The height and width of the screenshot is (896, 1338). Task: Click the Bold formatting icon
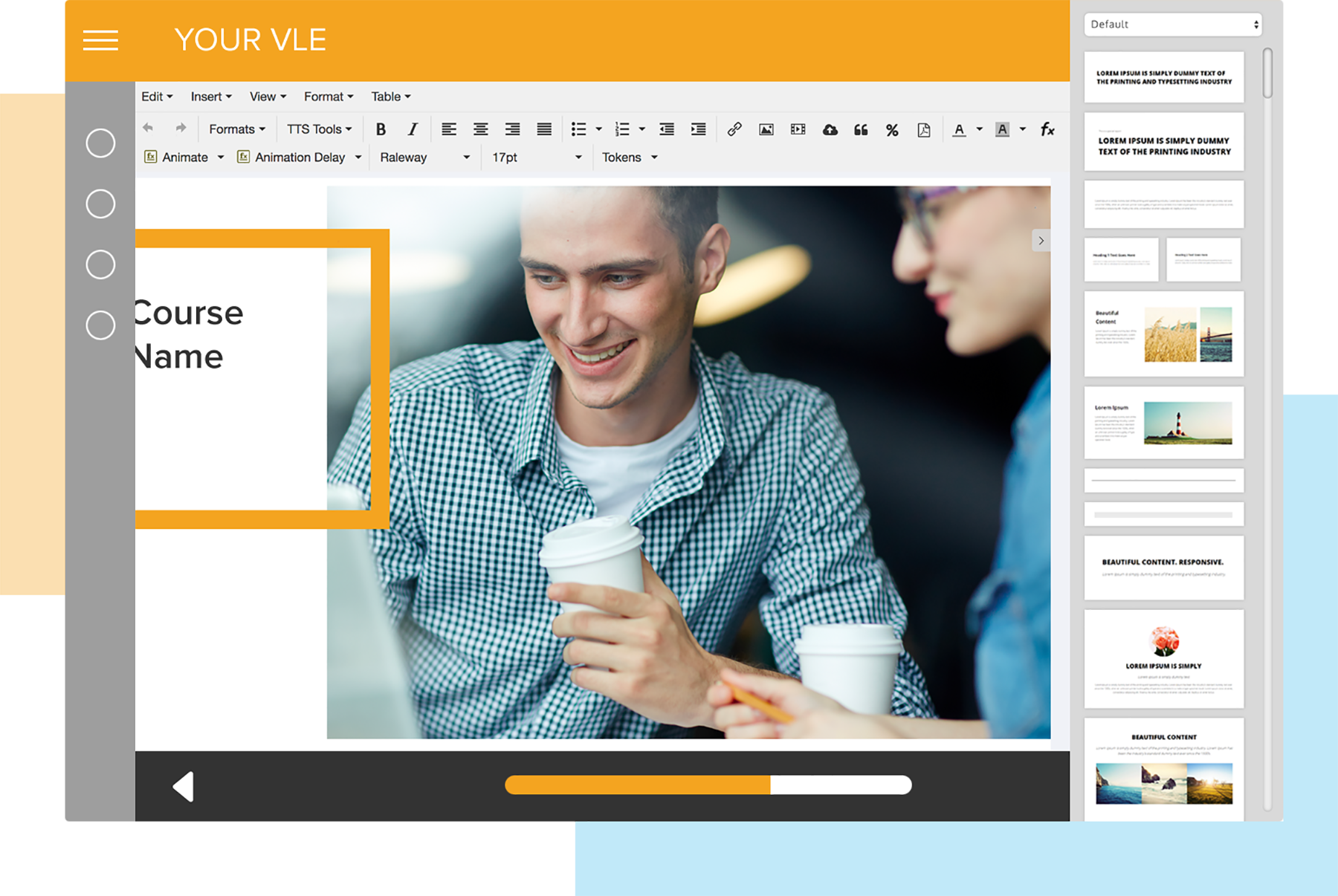pos(381,129)
